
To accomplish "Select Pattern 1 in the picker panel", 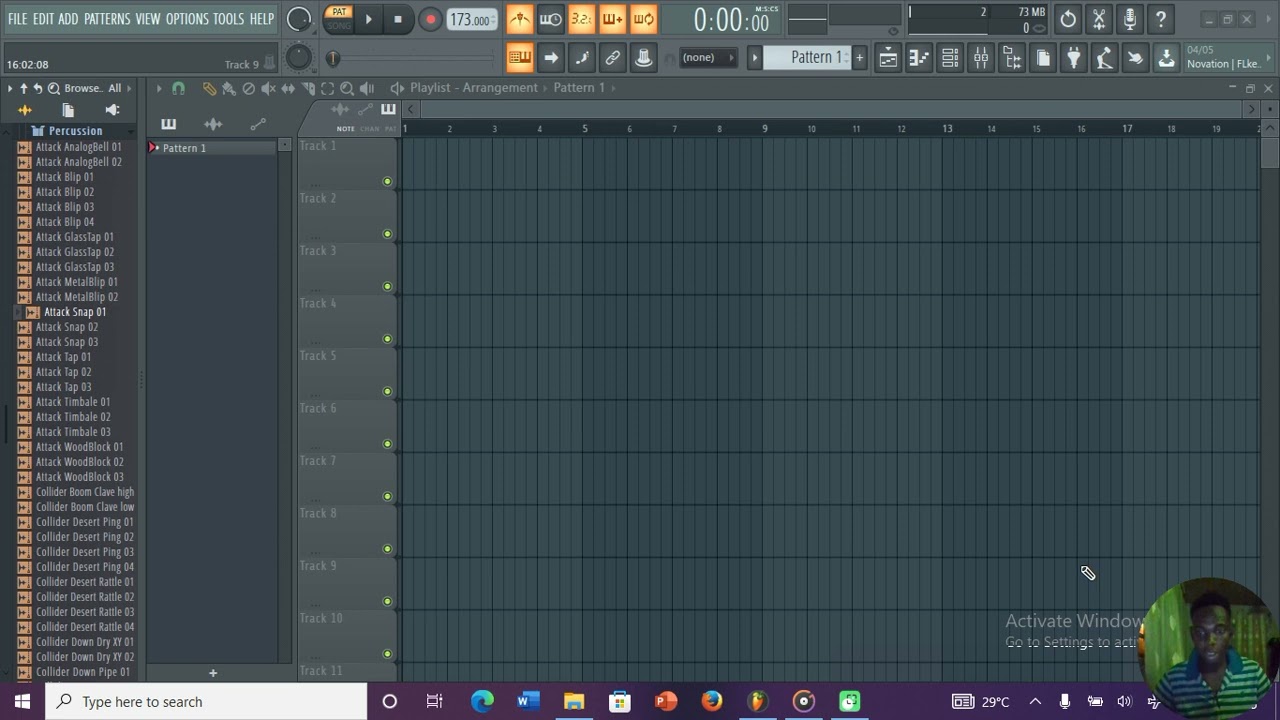I will (x=212, y=147).
